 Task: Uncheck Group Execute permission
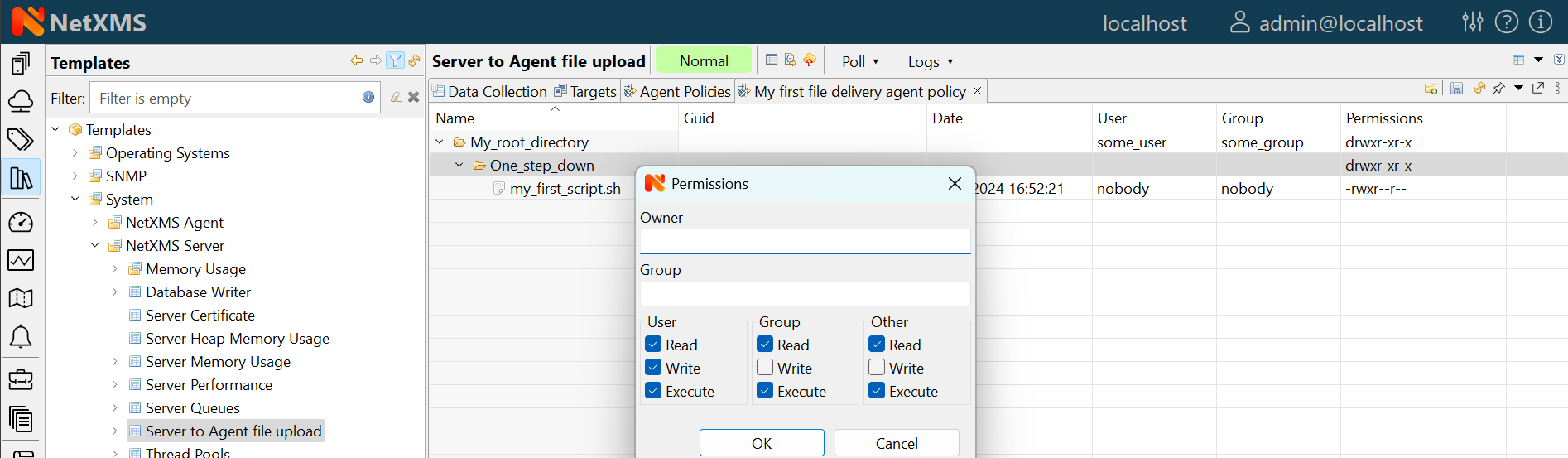click(x=765, y=390)
